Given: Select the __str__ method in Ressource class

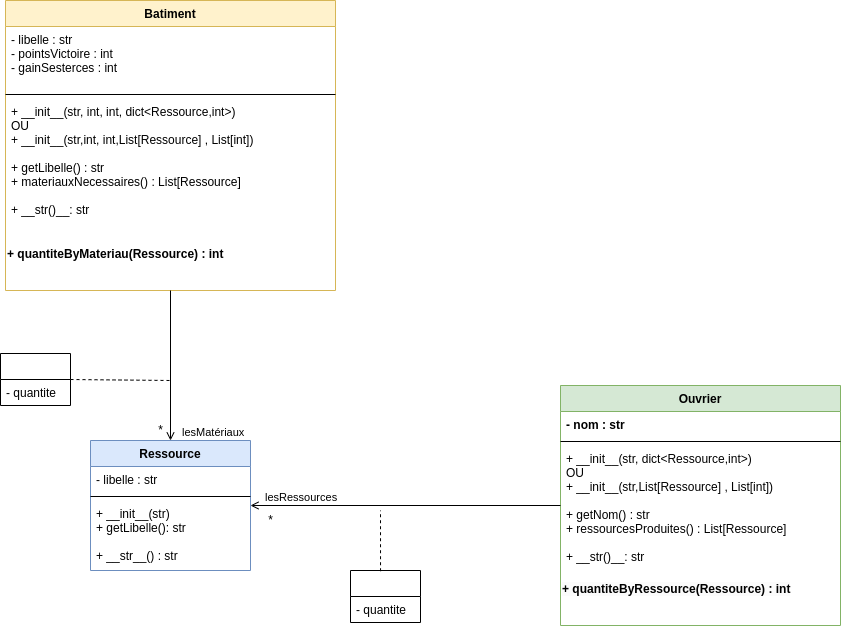Looking at the screenshot, I should pos(137,556).
